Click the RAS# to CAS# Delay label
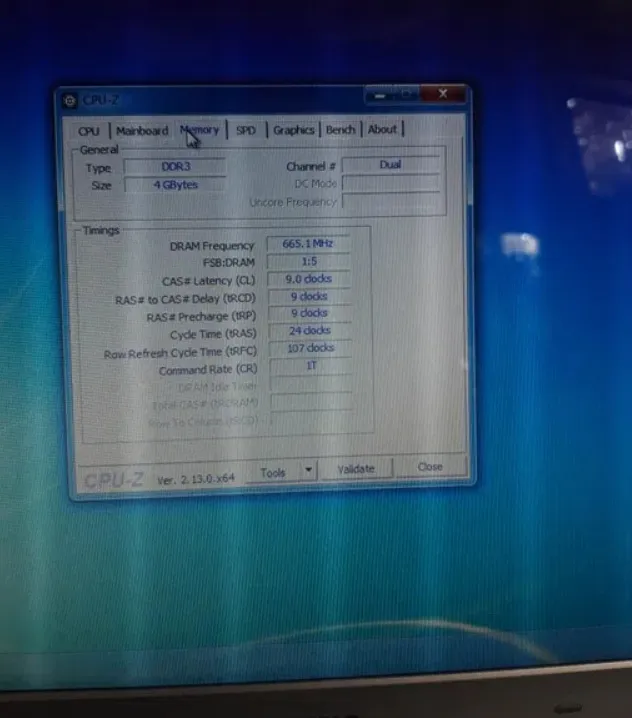632x718 pixels. [x=185, y=299]
